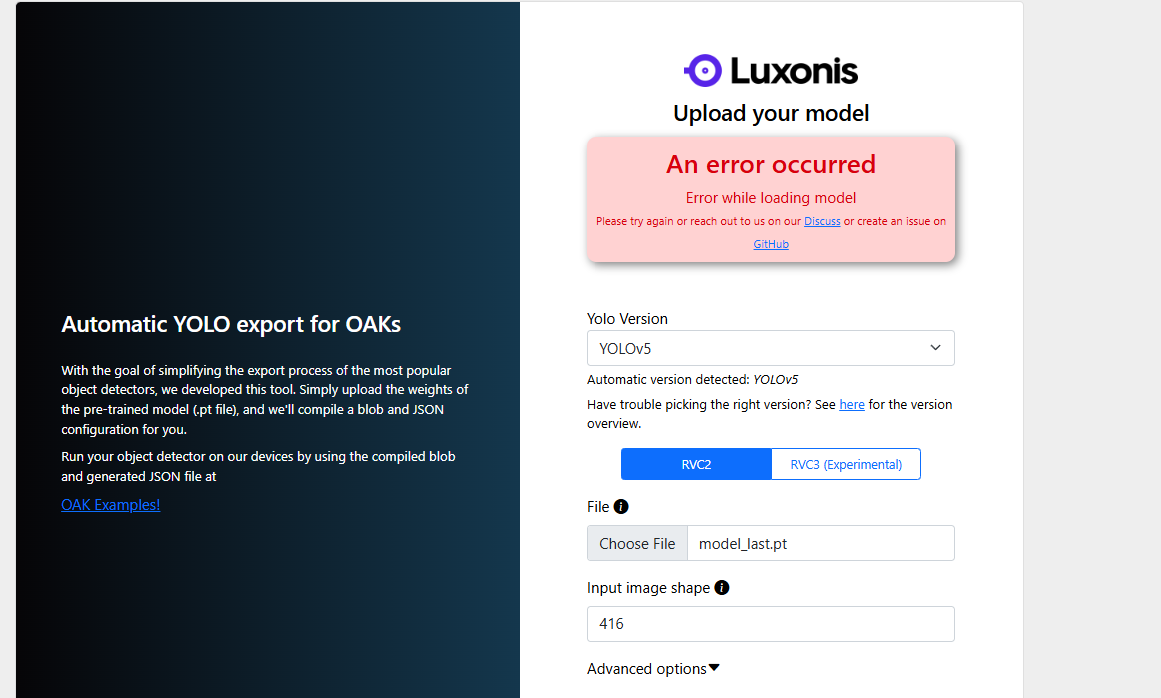1161x698 pixels.
Task: Open the OAK Examples! link
Action: coord(111,505)
